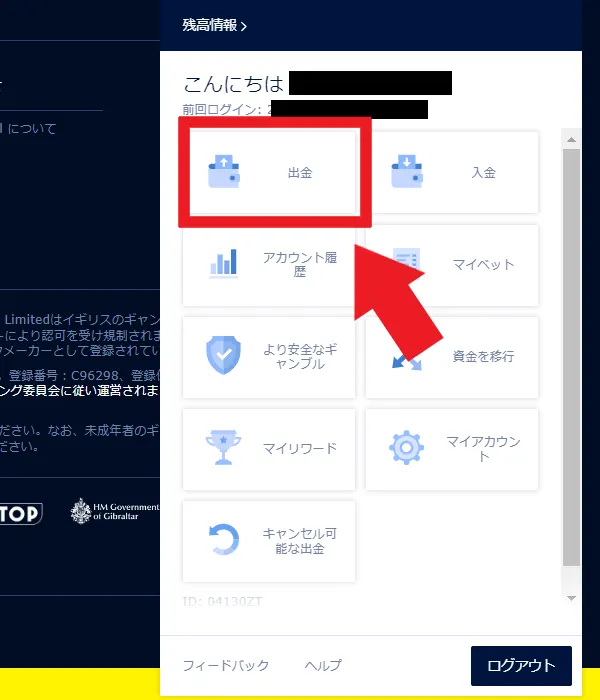Select the 入金 menu tile label
The height and width of the screenshot is (700, 600).
(x=483, y=172)
